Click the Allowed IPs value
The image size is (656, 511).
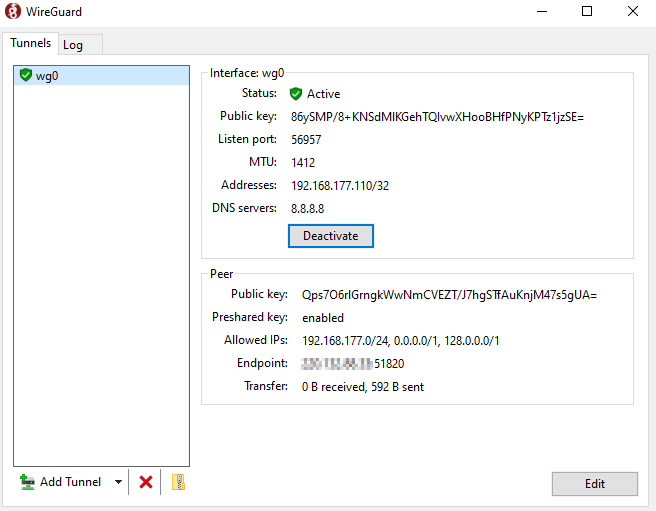coord(400,341)
